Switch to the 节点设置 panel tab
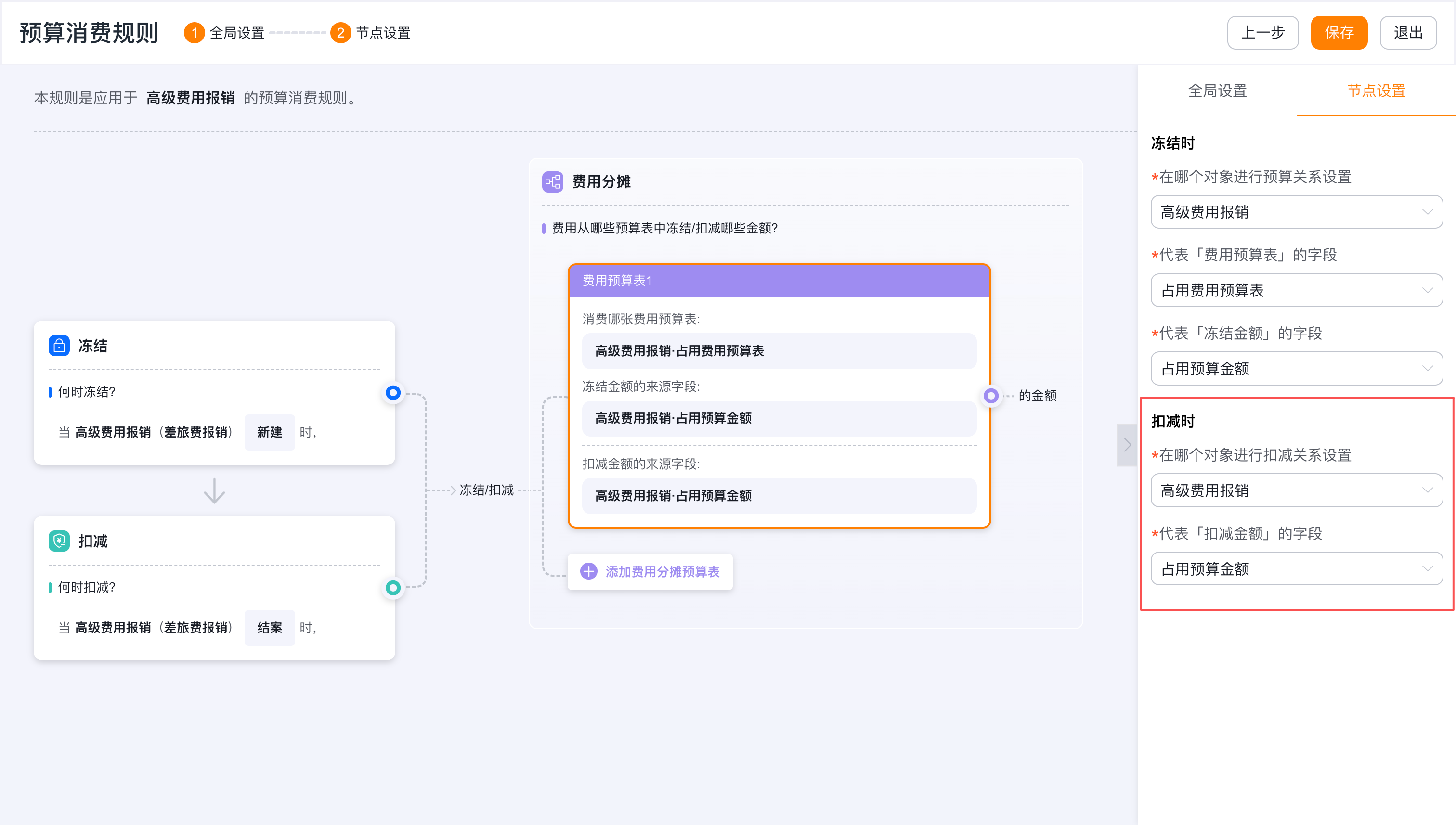 pos(1376,90)
